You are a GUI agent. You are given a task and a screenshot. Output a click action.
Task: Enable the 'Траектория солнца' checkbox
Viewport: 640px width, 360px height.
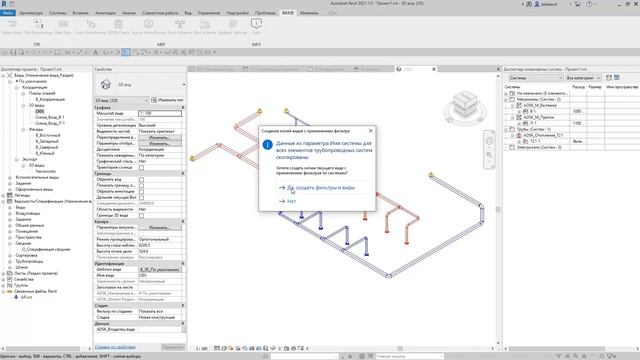pyautogui.click(x=141, y=167)
